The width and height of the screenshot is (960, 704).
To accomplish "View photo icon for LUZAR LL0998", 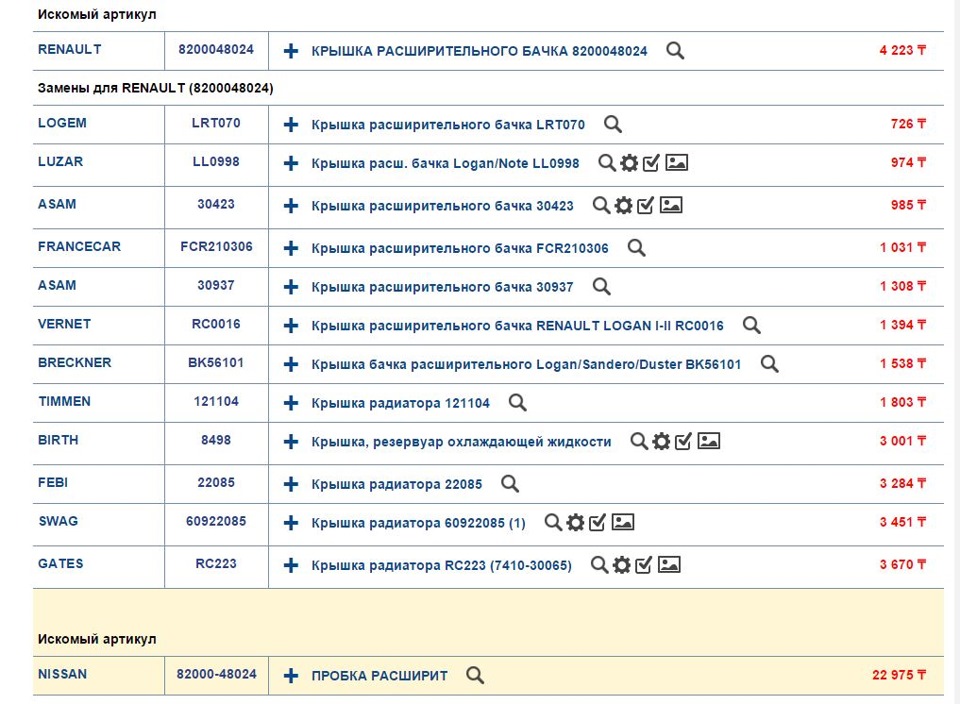I will click(677, 162).
